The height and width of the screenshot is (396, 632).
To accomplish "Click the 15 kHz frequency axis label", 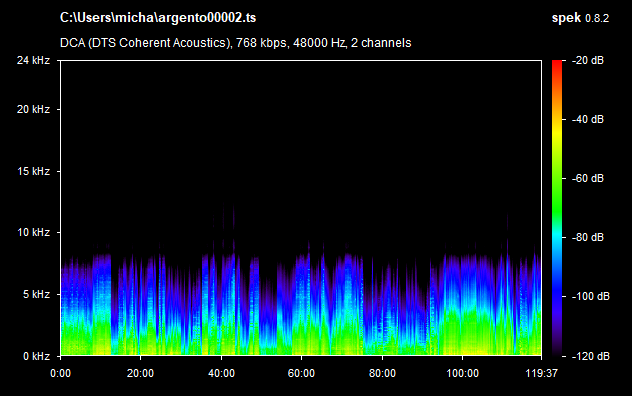I will (33, 171).
